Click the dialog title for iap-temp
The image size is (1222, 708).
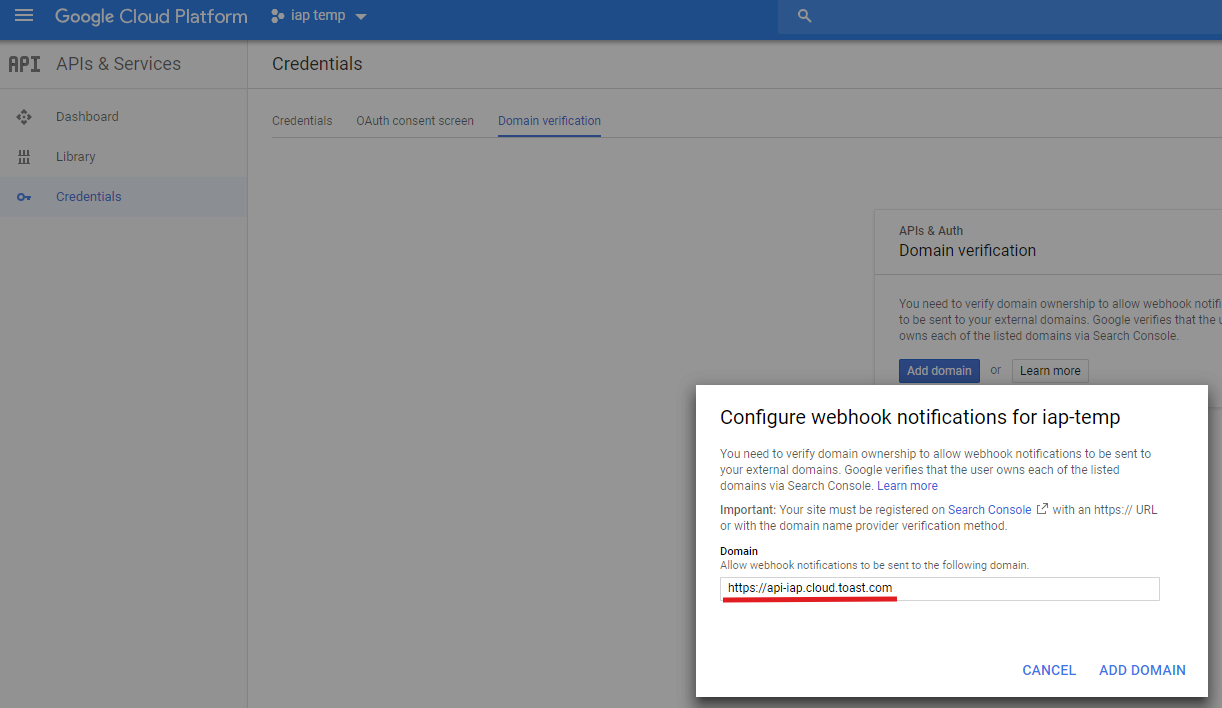[x=920, y=417]
